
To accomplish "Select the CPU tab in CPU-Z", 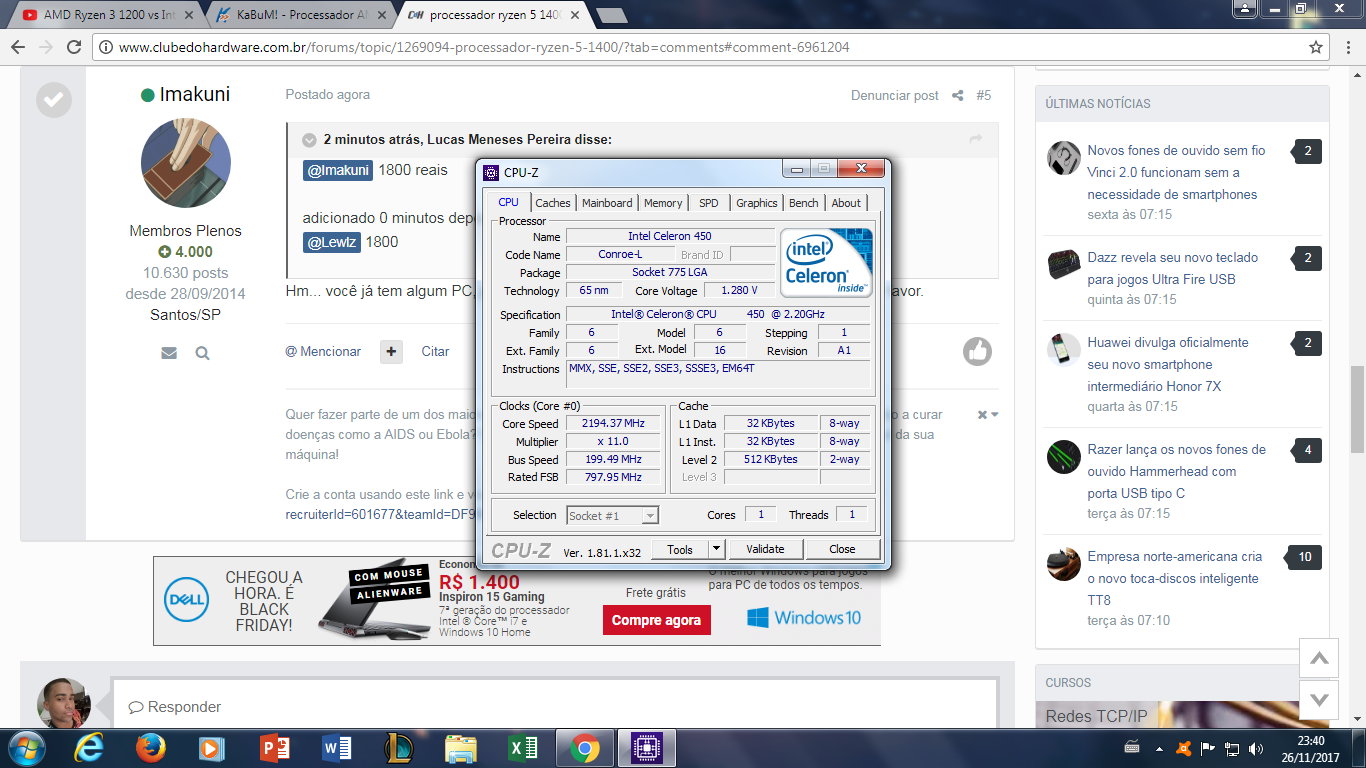I will click(x=509, y=202).
